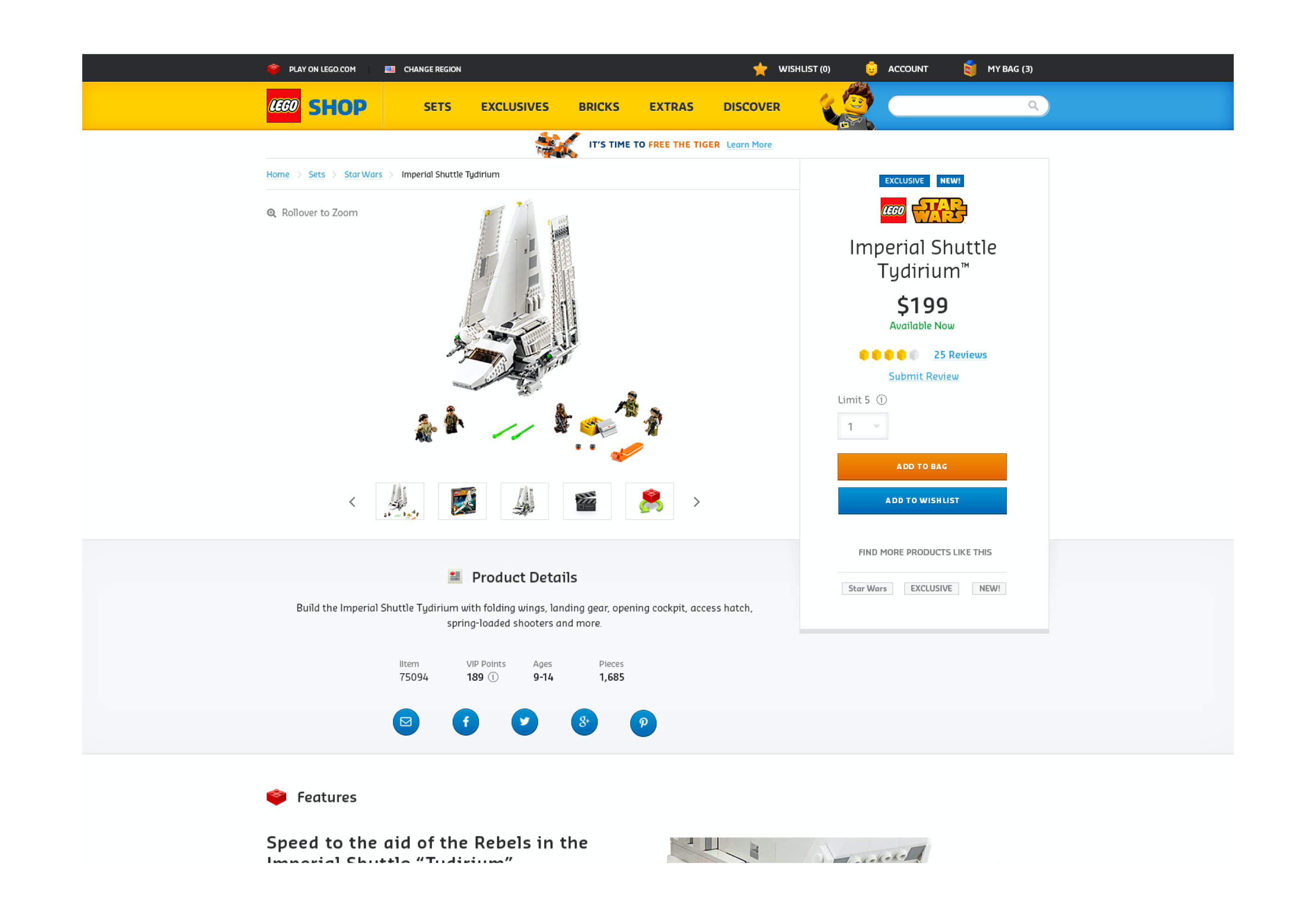Viewport: 1316px width, 917px height.
Task: Open VIP Points info icon
Action: click(493, 677)
